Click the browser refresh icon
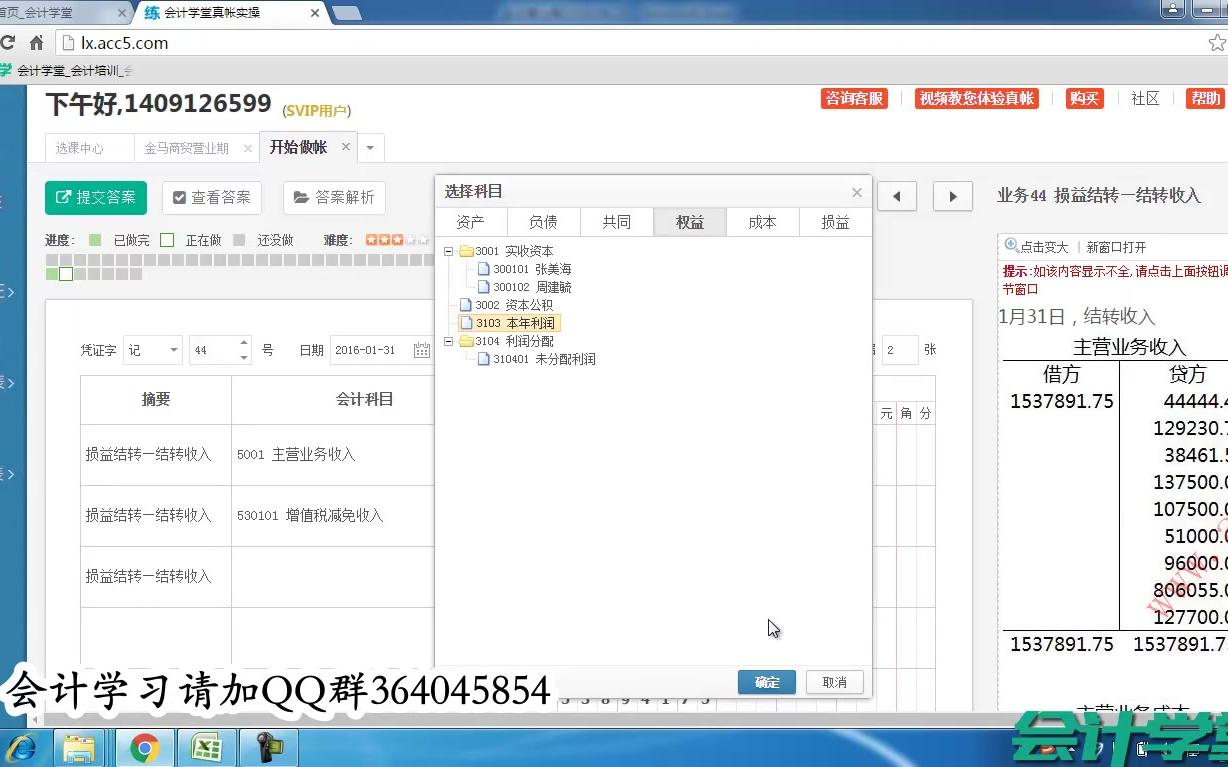The width and height of the screenshot is (1228, 767). point(9,43)
